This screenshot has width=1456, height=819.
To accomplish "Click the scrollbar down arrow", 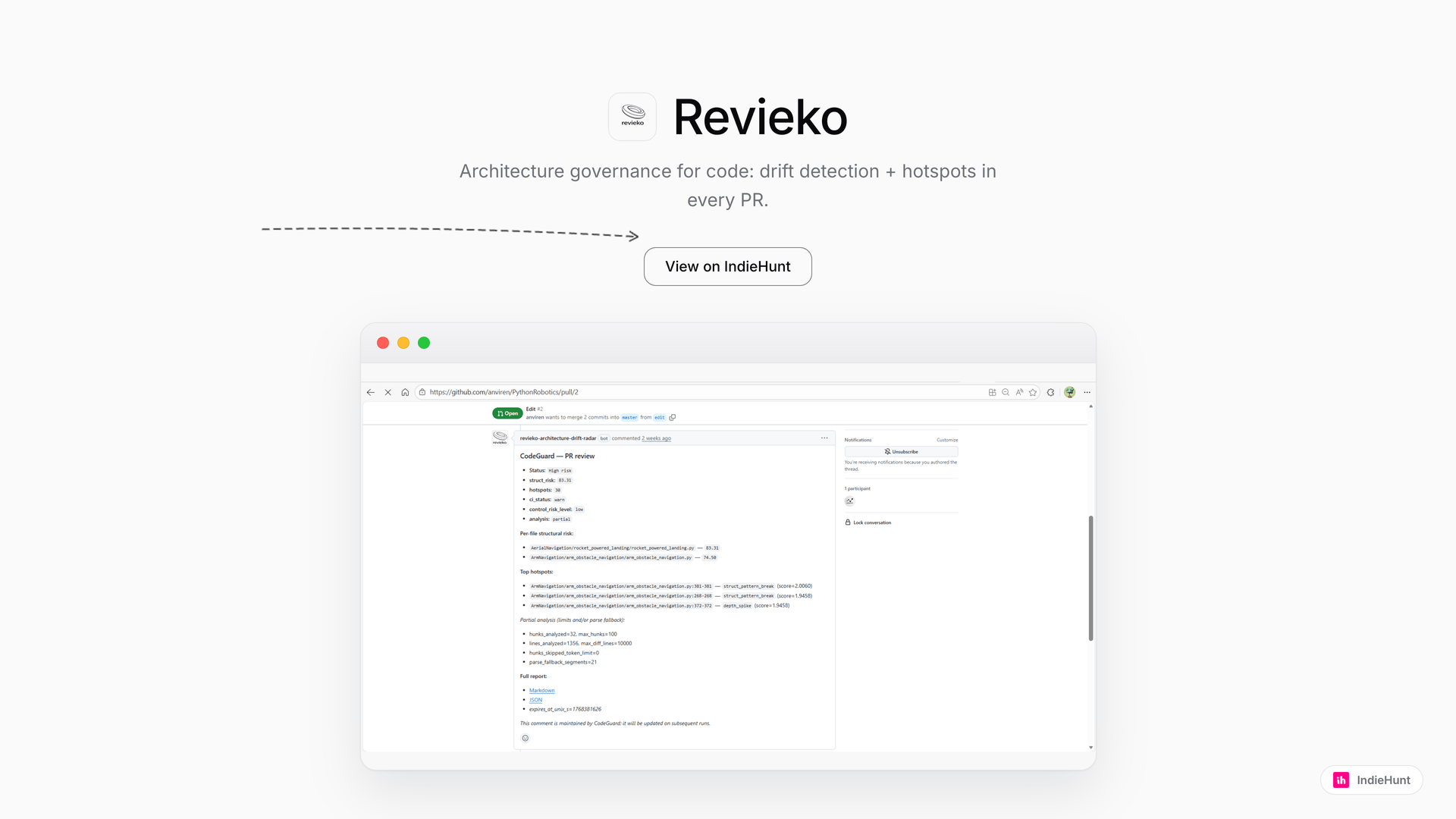I will [x=1090, y=748].
